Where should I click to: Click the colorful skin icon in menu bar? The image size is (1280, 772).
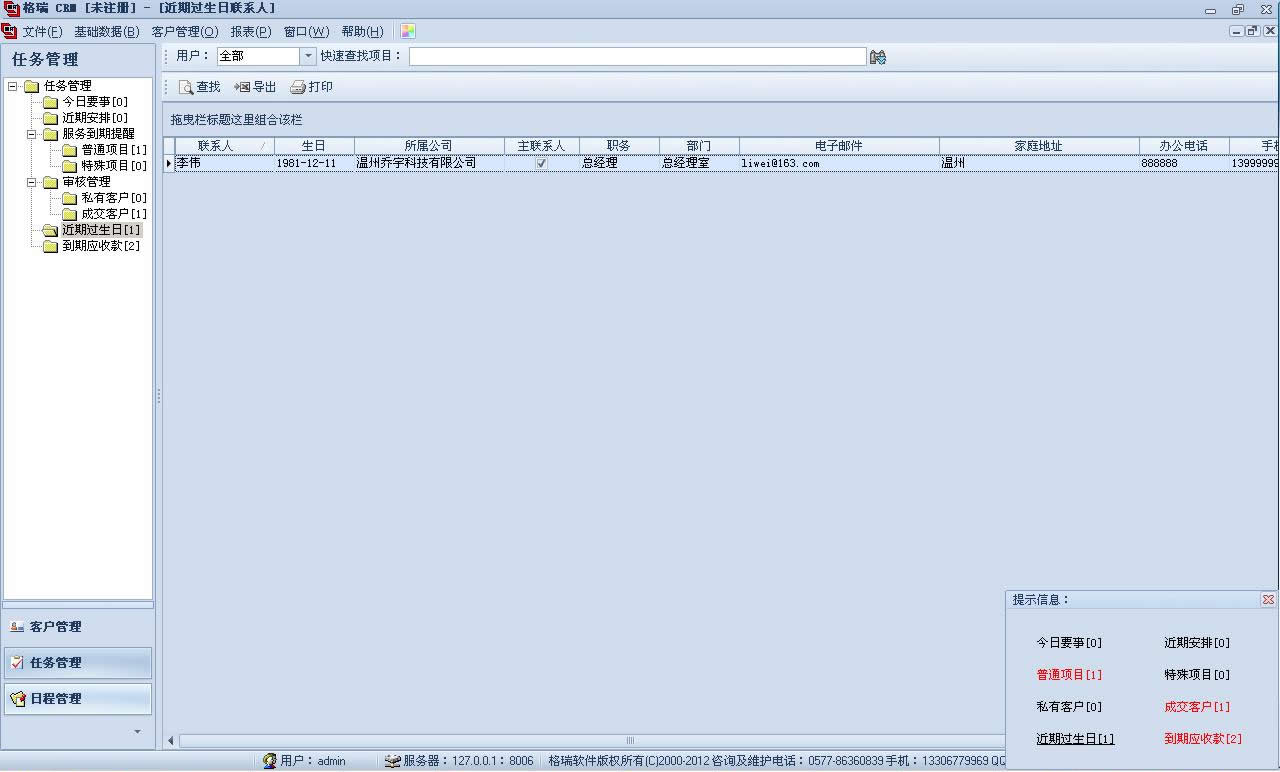click(408, 31)
